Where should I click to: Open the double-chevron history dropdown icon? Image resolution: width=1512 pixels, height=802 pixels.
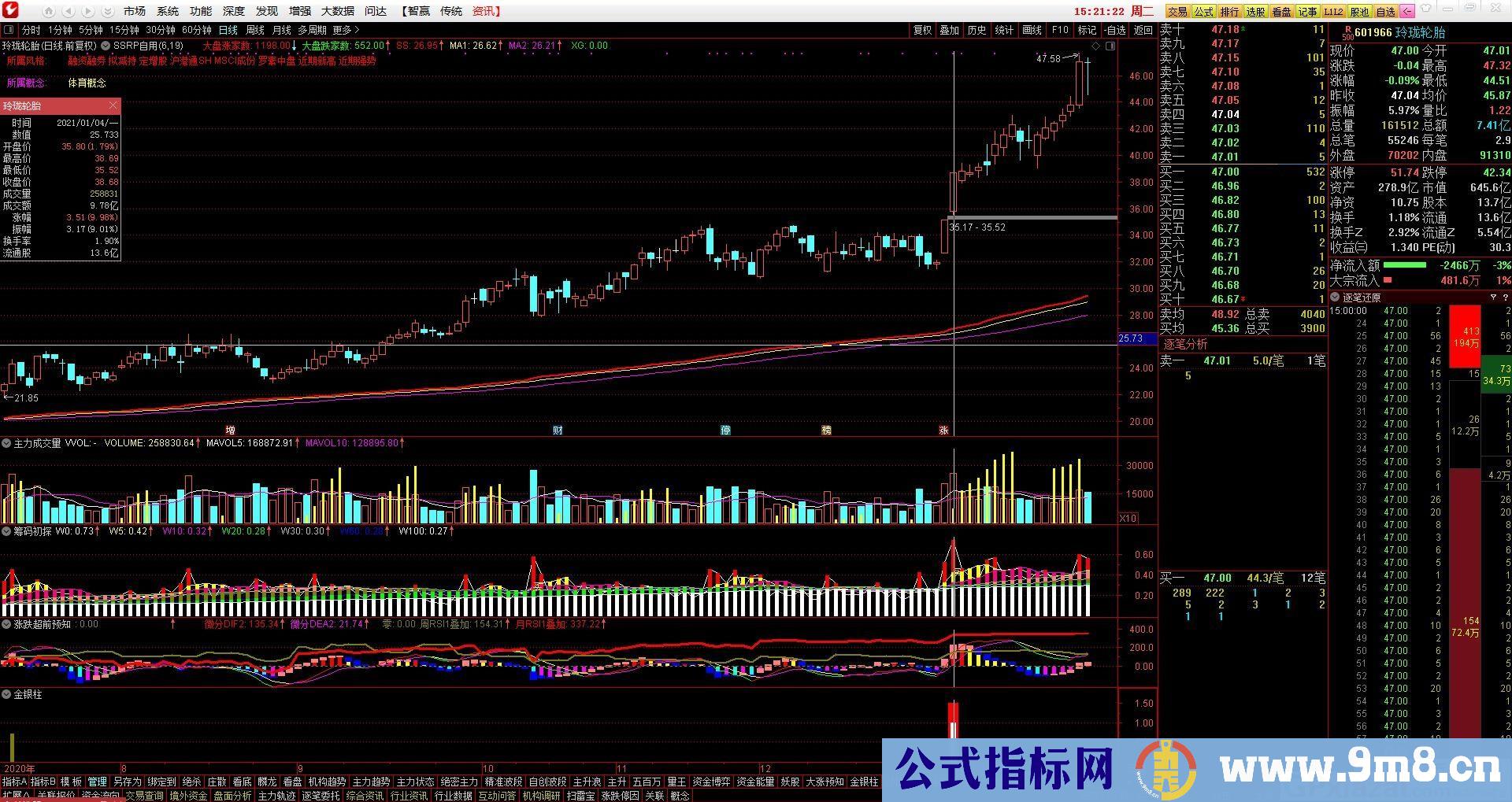(108, 11)
